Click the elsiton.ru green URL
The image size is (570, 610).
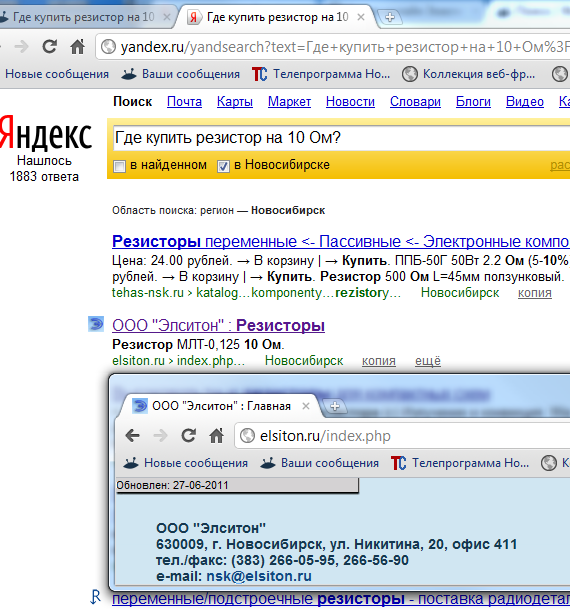[178, 361]
